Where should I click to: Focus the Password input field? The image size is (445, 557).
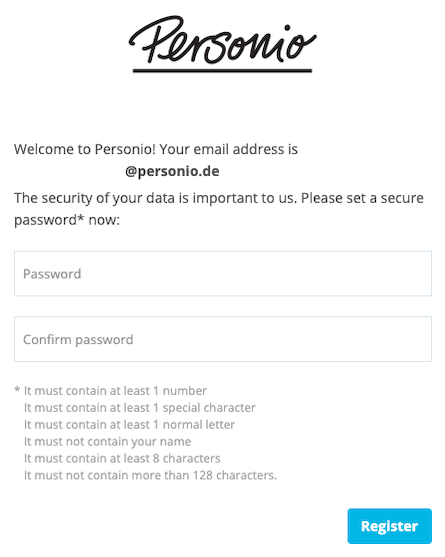click(x=223, y=274)
